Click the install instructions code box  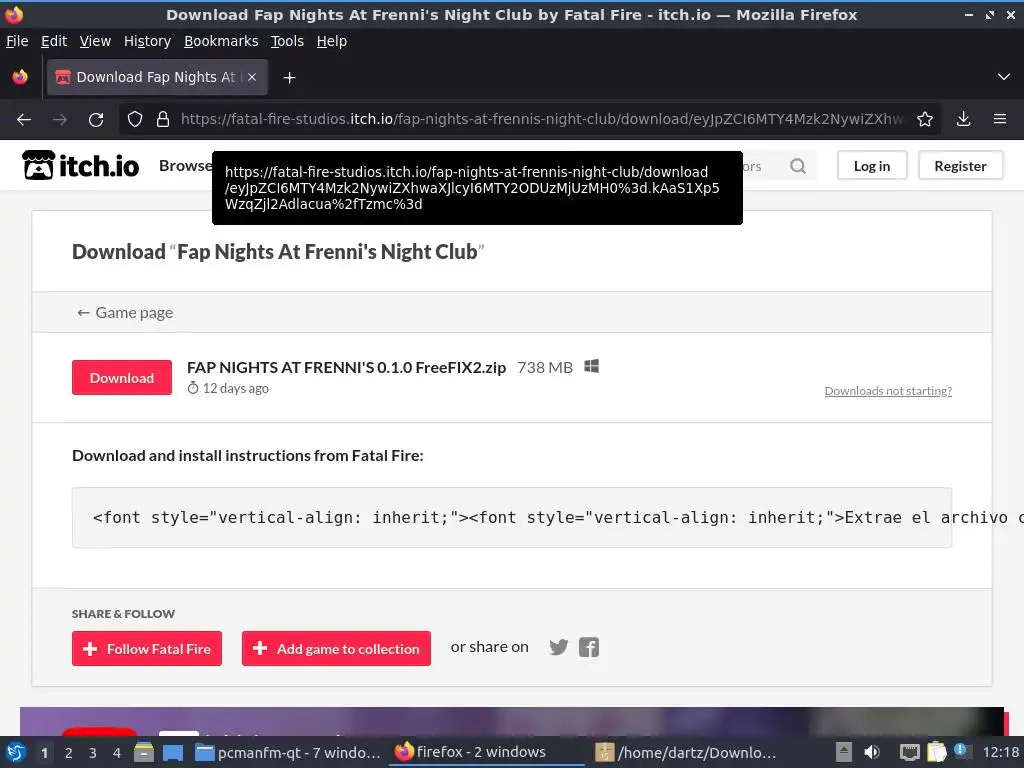pyautogui.click(x=511, y=517)
